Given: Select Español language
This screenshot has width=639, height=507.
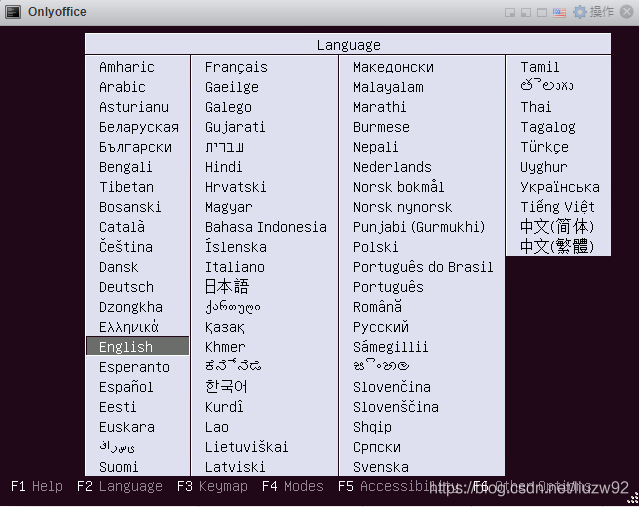Looking at the screenshot, I should point(126,387).
